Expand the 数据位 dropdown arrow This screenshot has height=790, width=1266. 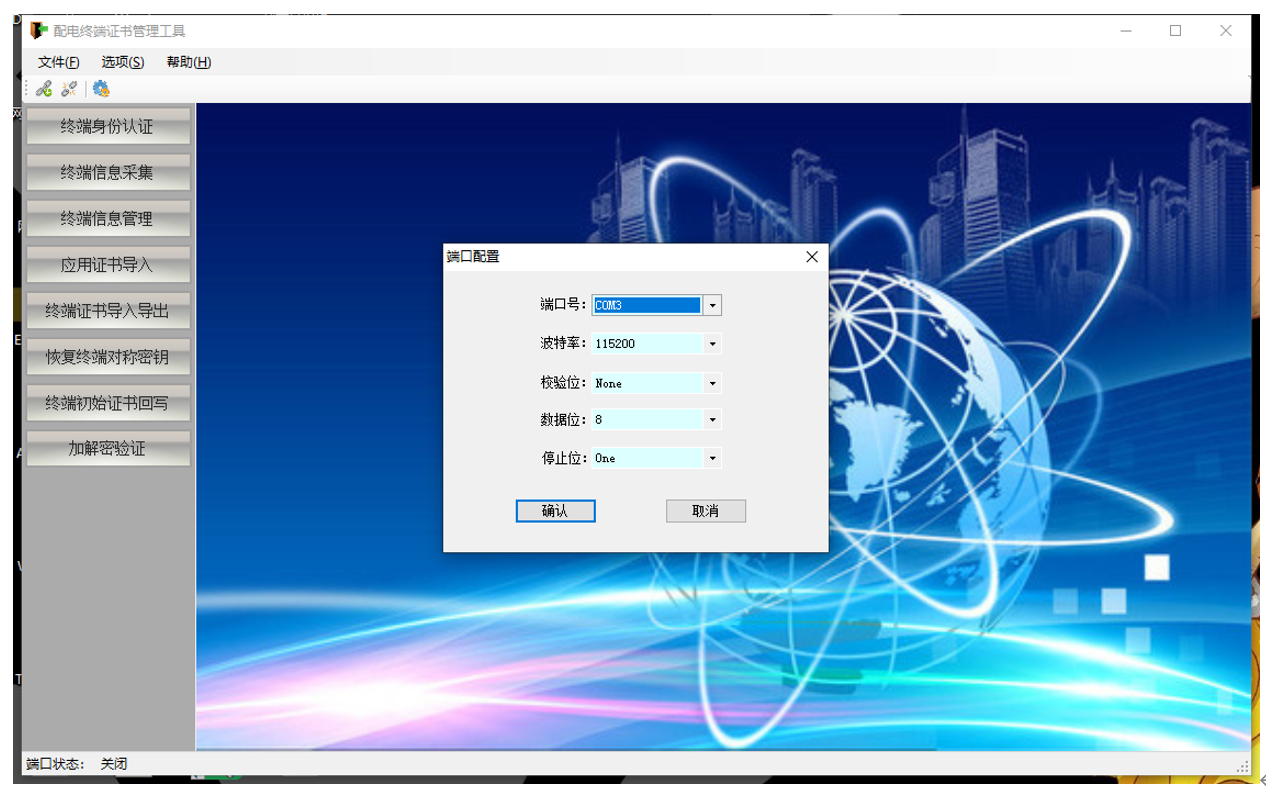[x=712, y=420]
